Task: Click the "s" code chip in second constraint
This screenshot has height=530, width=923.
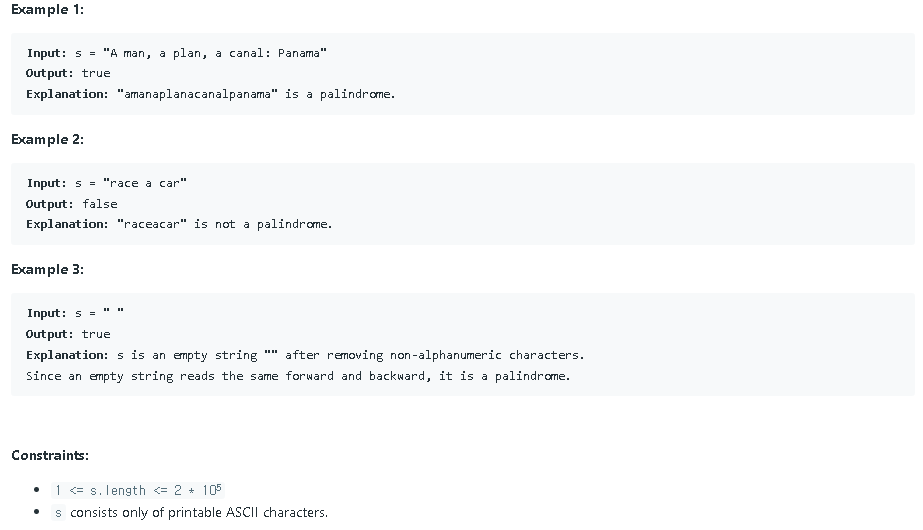Action: coord(59,512)
